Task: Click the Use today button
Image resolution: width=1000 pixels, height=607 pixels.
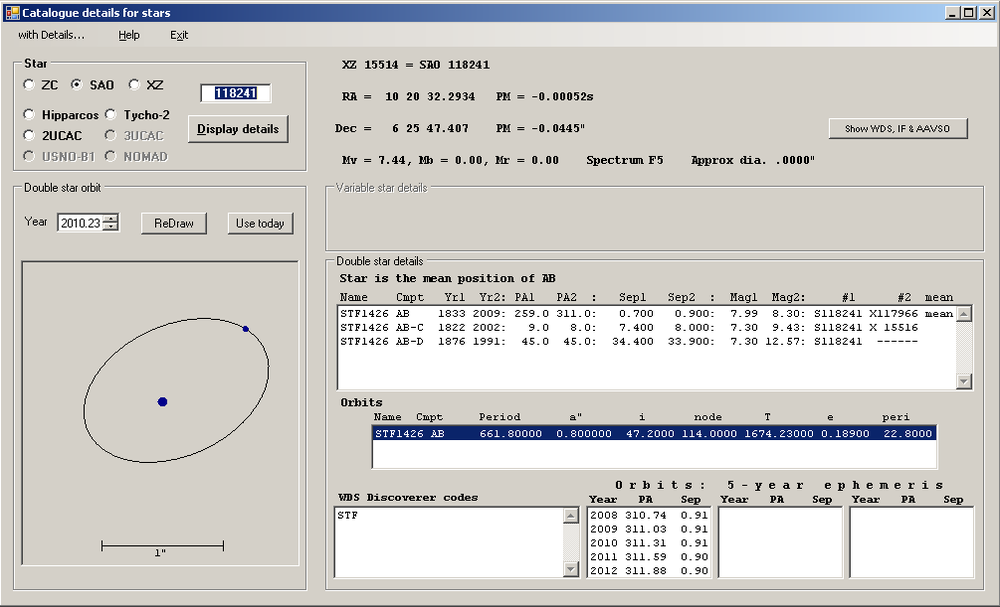Action: (x=260, y=223)
